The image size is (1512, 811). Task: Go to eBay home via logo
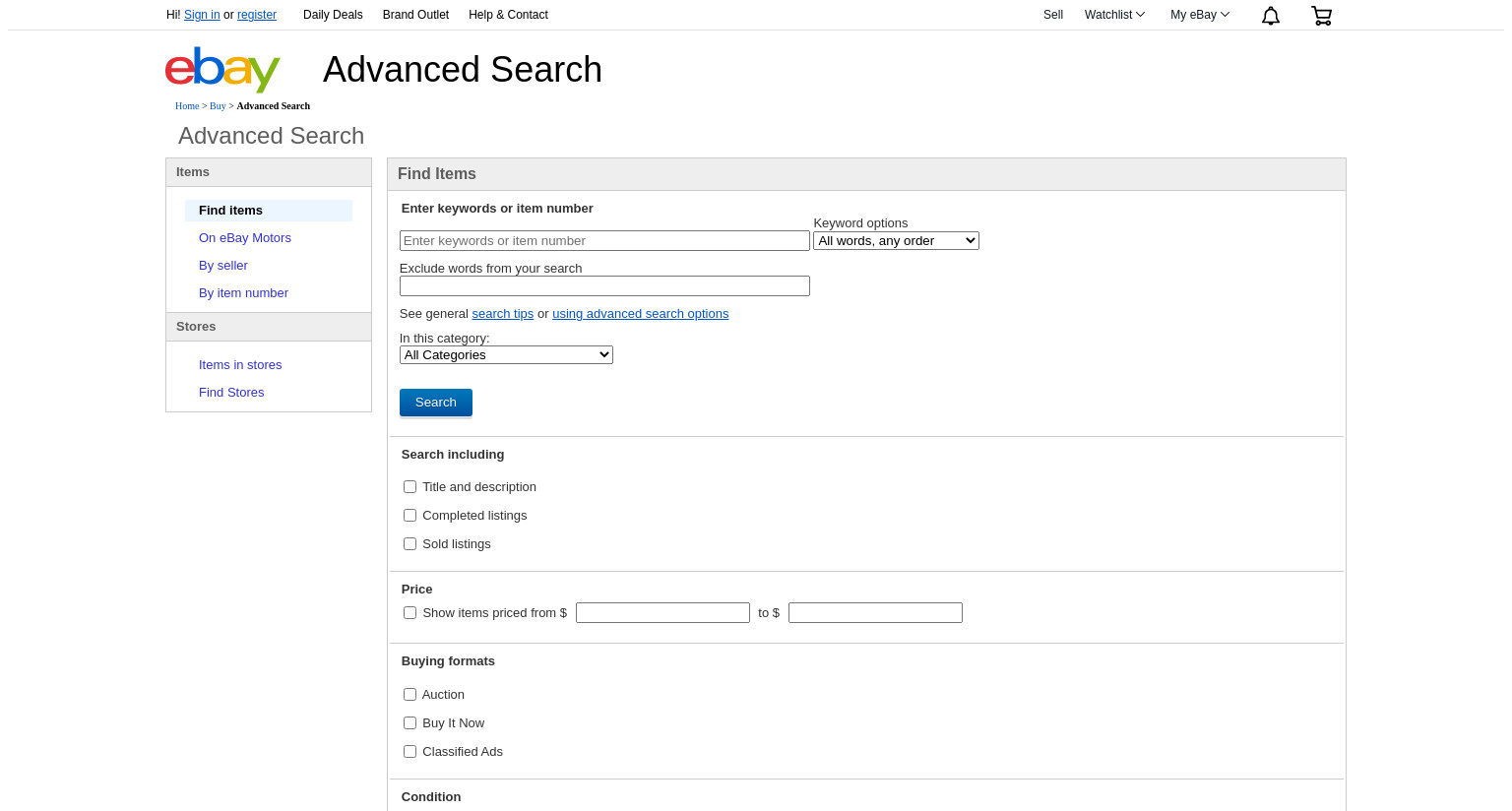[x=222, y=70]
